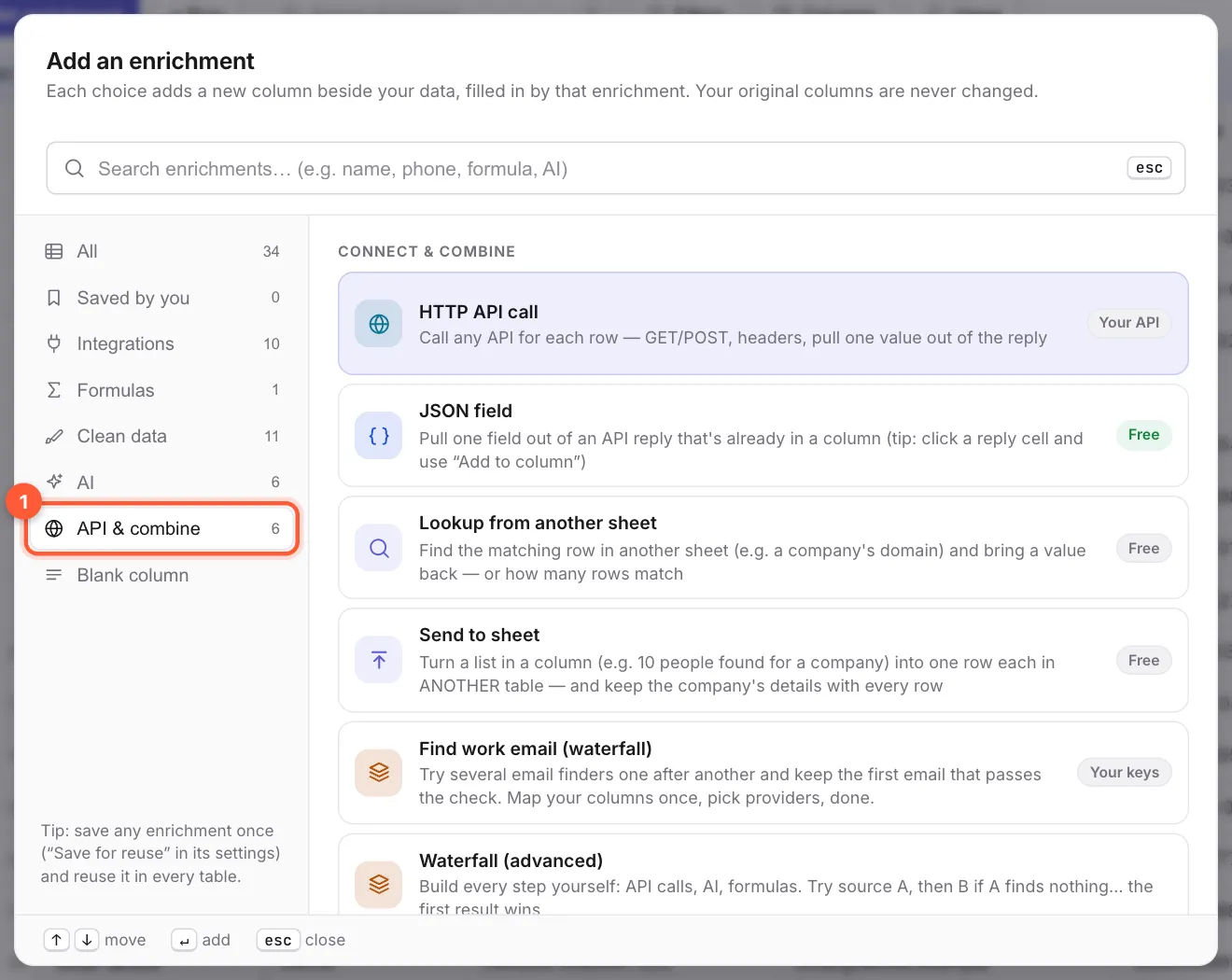
Task: Click the AI sparkle icon
Action: point(54,482)
